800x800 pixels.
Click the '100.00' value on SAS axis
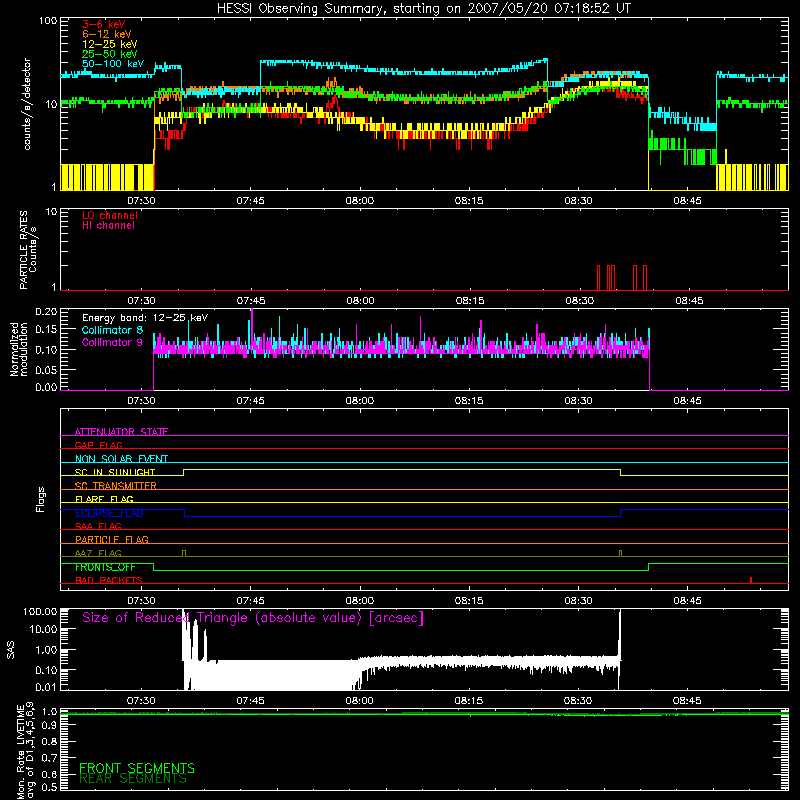coord(40,611)
